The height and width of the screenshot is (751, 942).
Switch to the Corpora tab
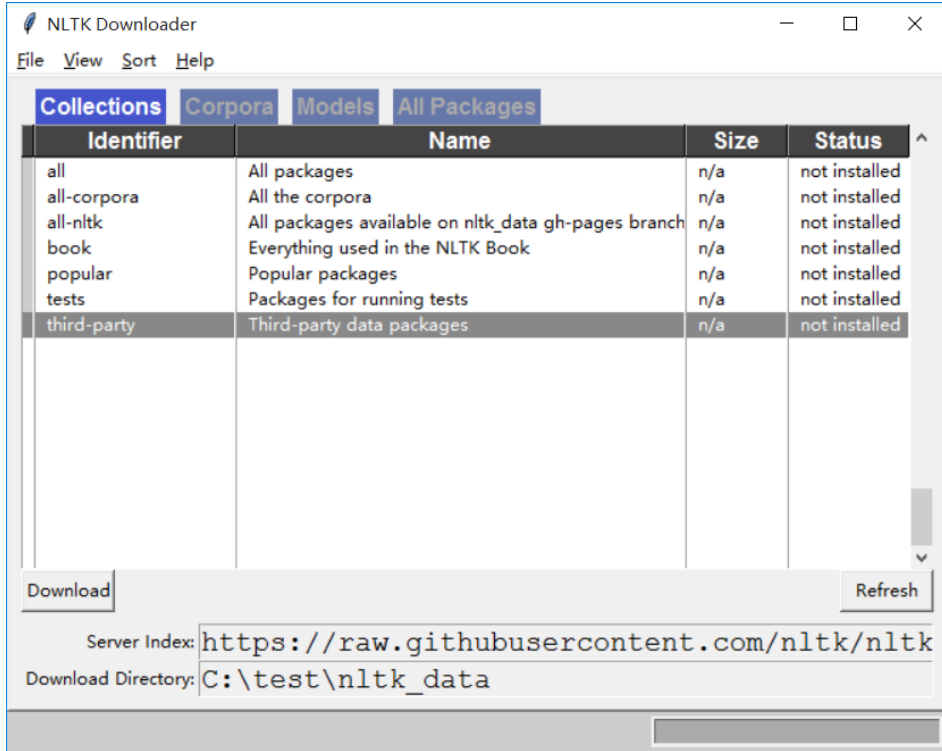[229, 107]
